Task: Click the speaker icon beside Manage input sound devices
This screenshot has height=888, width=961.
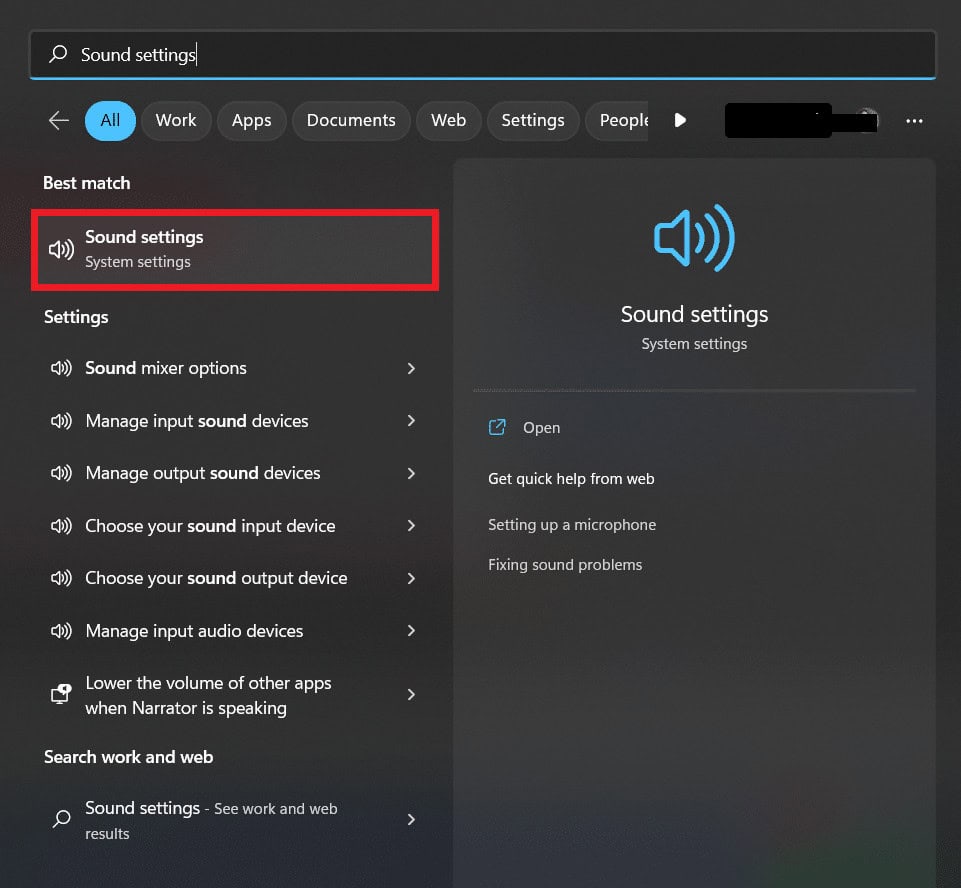Action: point(60,420)
